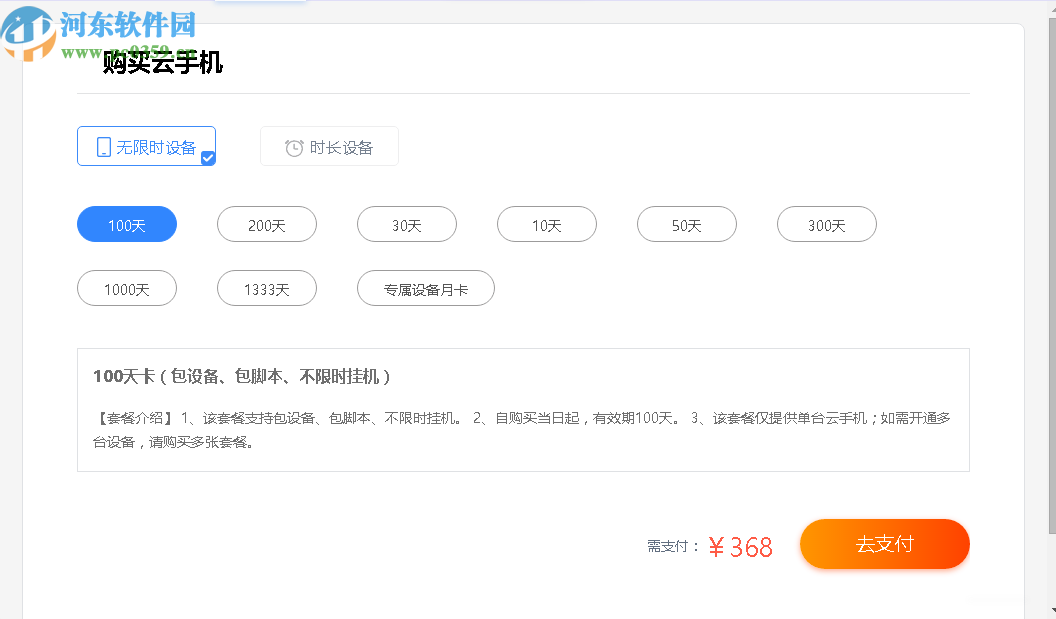
Task: Select the 专属设备月卡 package
Action: pyautogui.click(x=425, y=288)
